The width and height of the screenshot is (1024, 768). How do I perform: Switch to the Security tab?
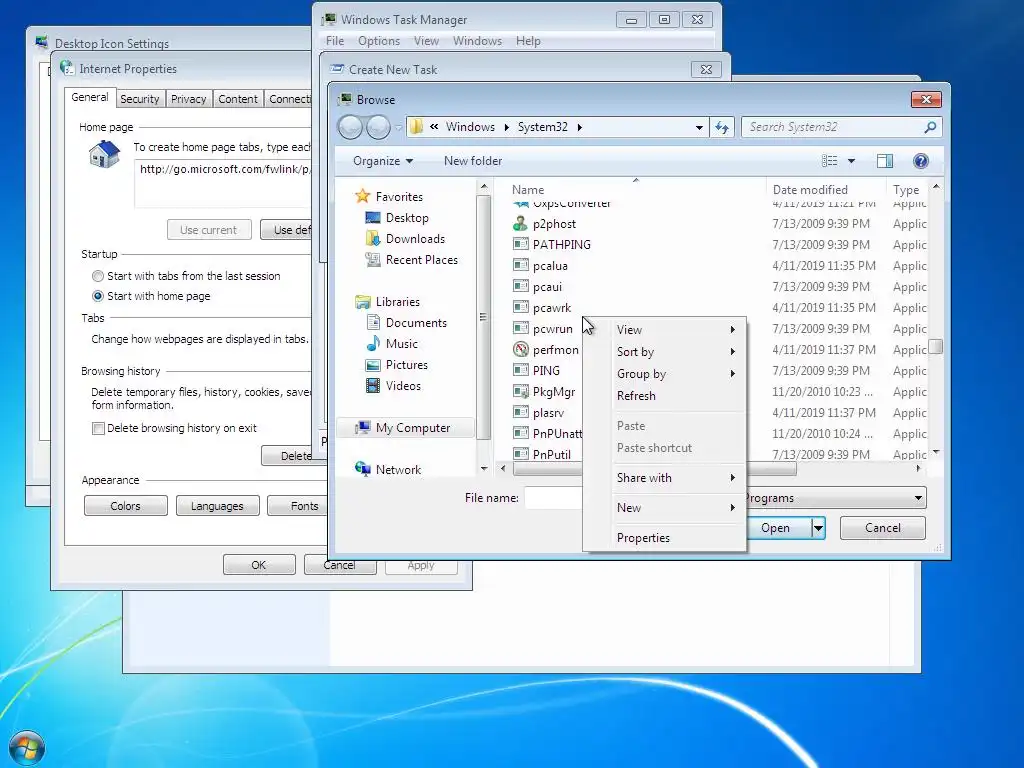point(140,99)
